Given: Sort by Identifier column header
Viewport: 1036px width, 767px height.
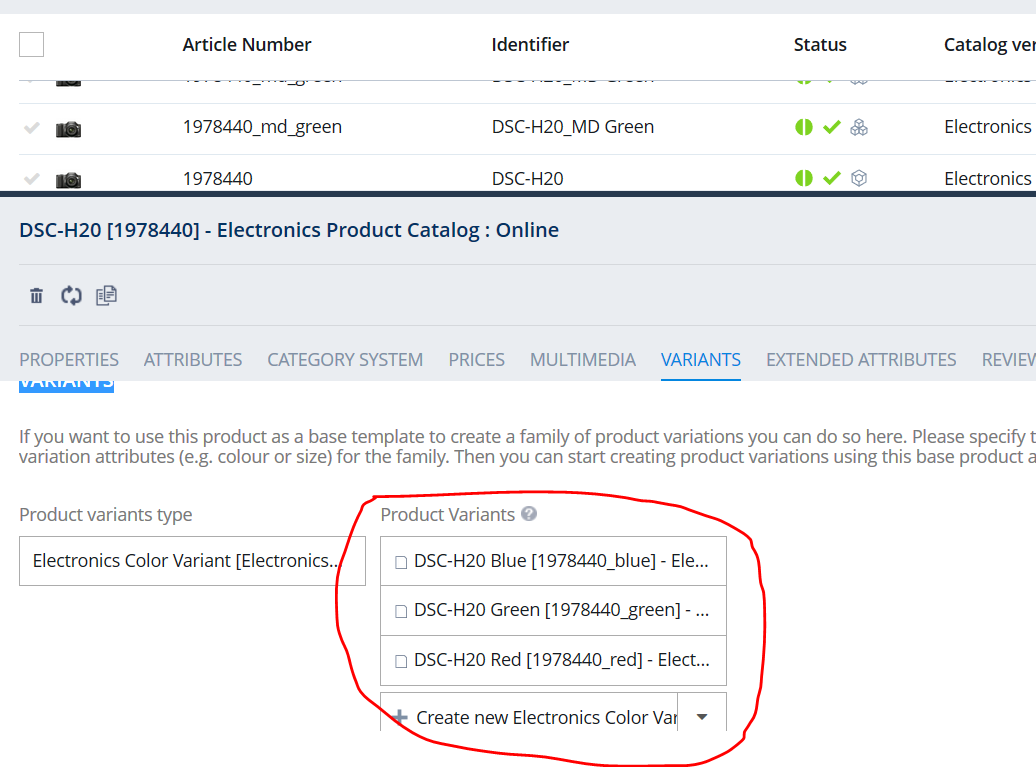Looking at the screenshot, I should pyautogui.click(x=530, y=44).
